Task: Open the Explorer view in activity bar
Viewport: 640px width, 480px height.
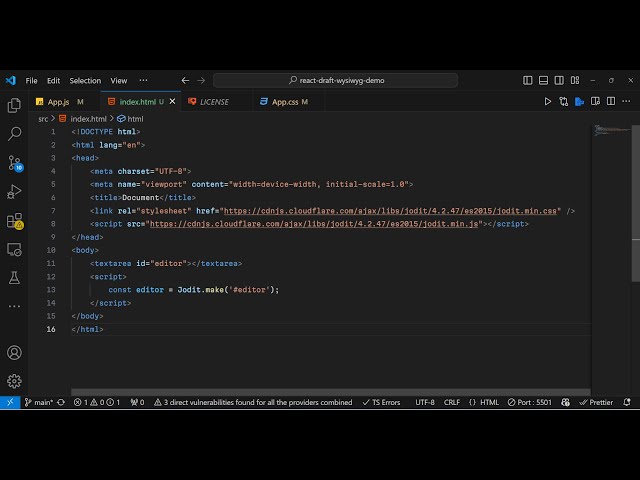Action: 14,104
